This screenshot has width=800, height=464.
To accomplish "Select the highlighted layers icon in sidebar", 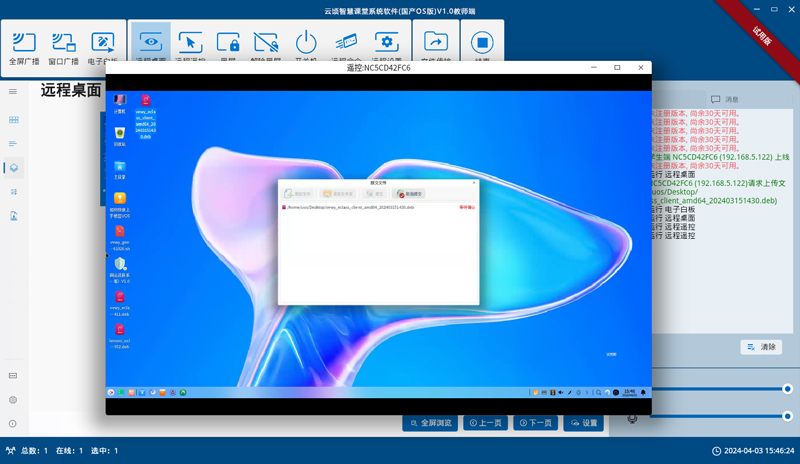I will coord(14,168).
